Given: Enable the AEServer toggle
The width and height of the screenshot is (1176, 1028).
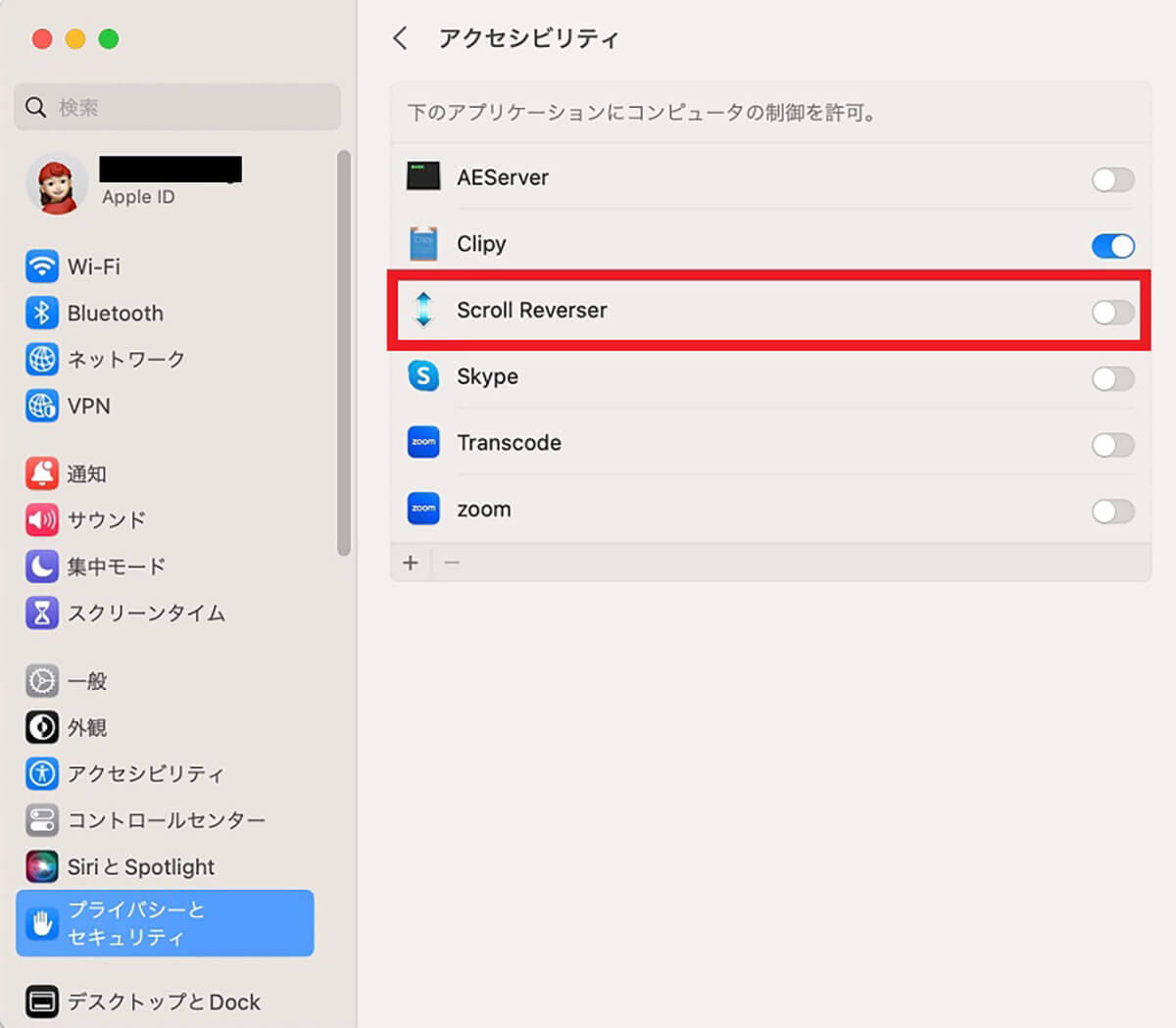Looking at the screenshot, I should pos(1113,179).
